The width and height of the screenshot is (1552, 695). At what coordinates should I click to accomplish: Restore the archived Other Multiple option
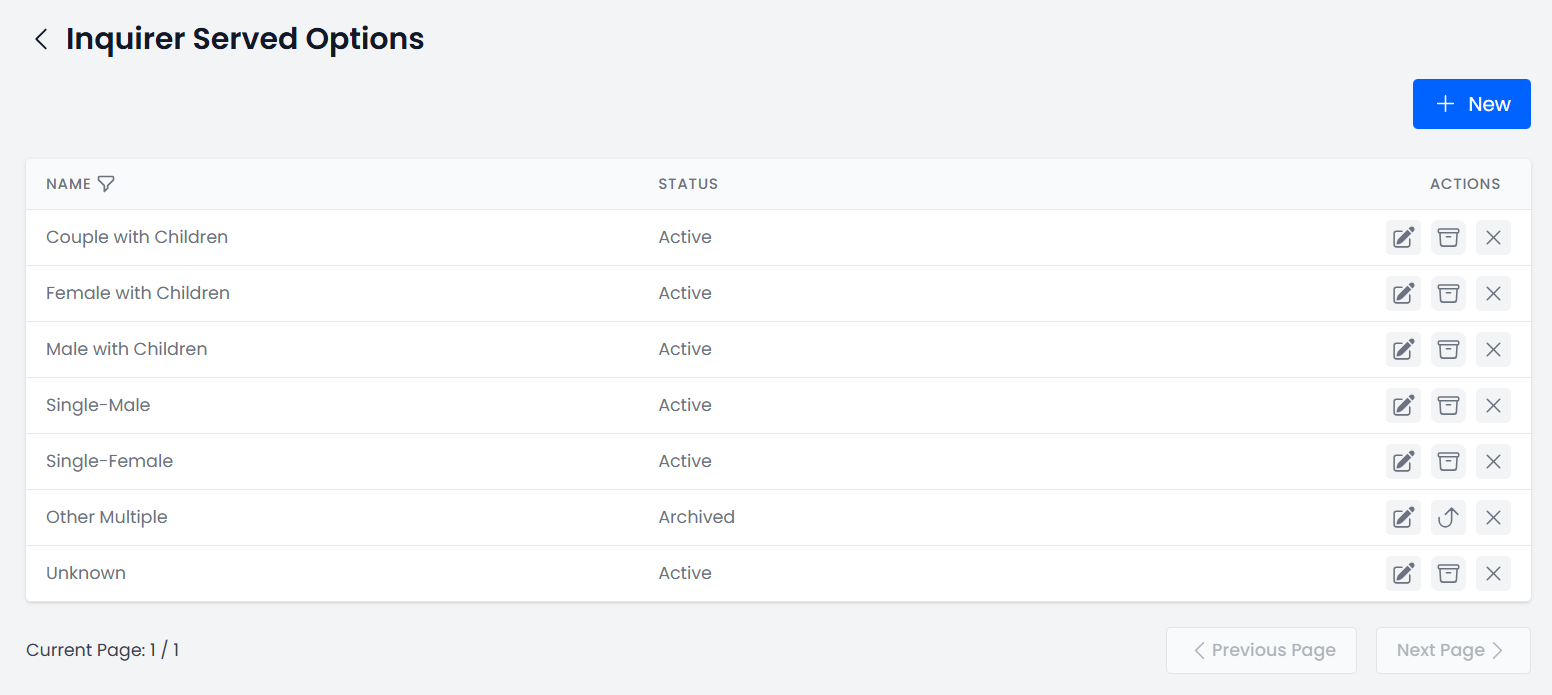click(x=1448, y=518)
